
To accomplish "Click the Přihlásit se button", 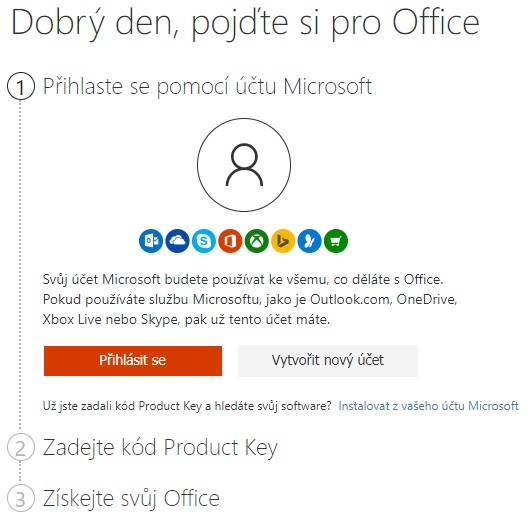I will 133,361.
